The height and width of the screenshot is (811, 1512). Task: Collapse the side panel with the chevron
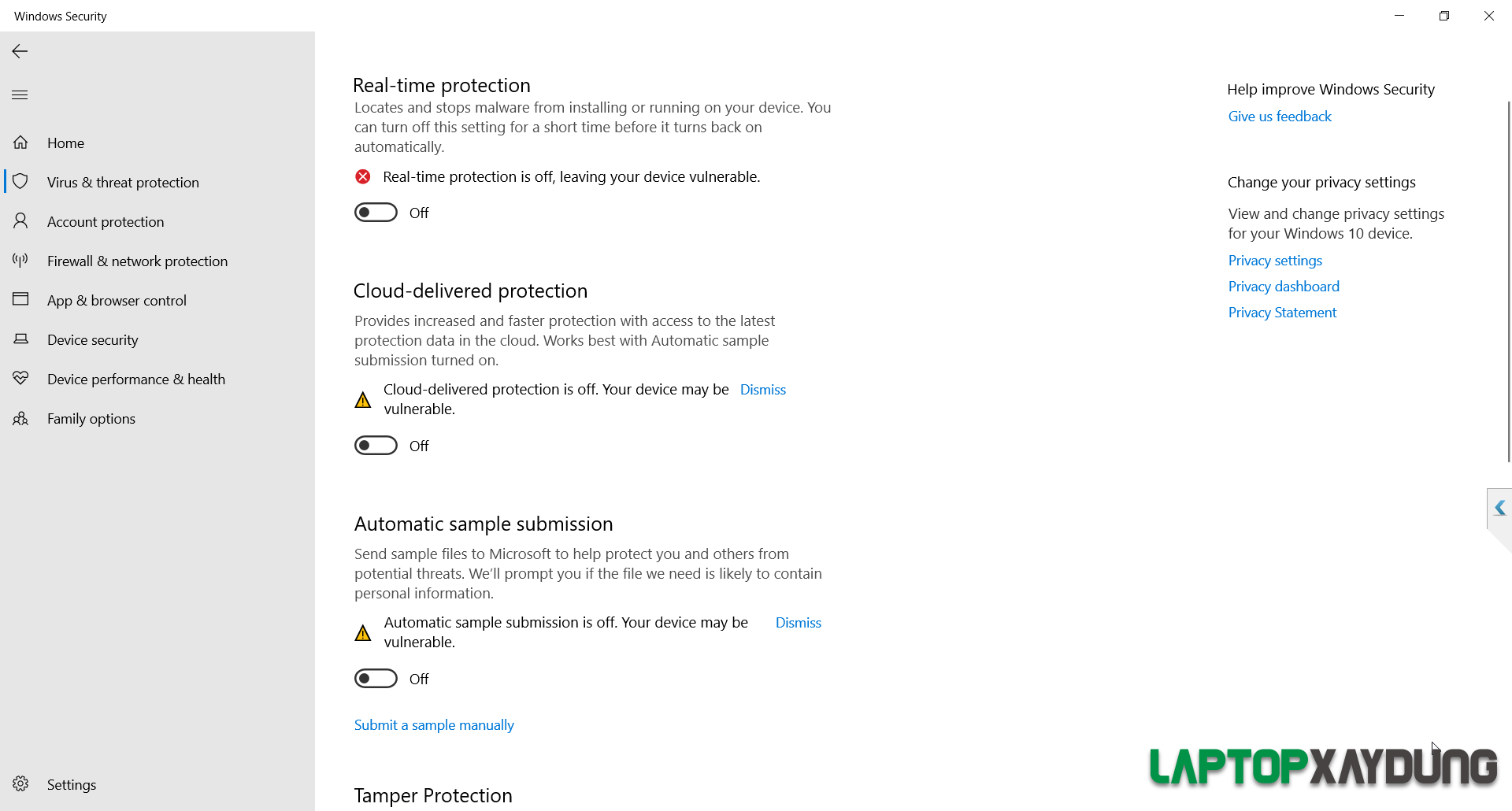[x=1500, y=508]
